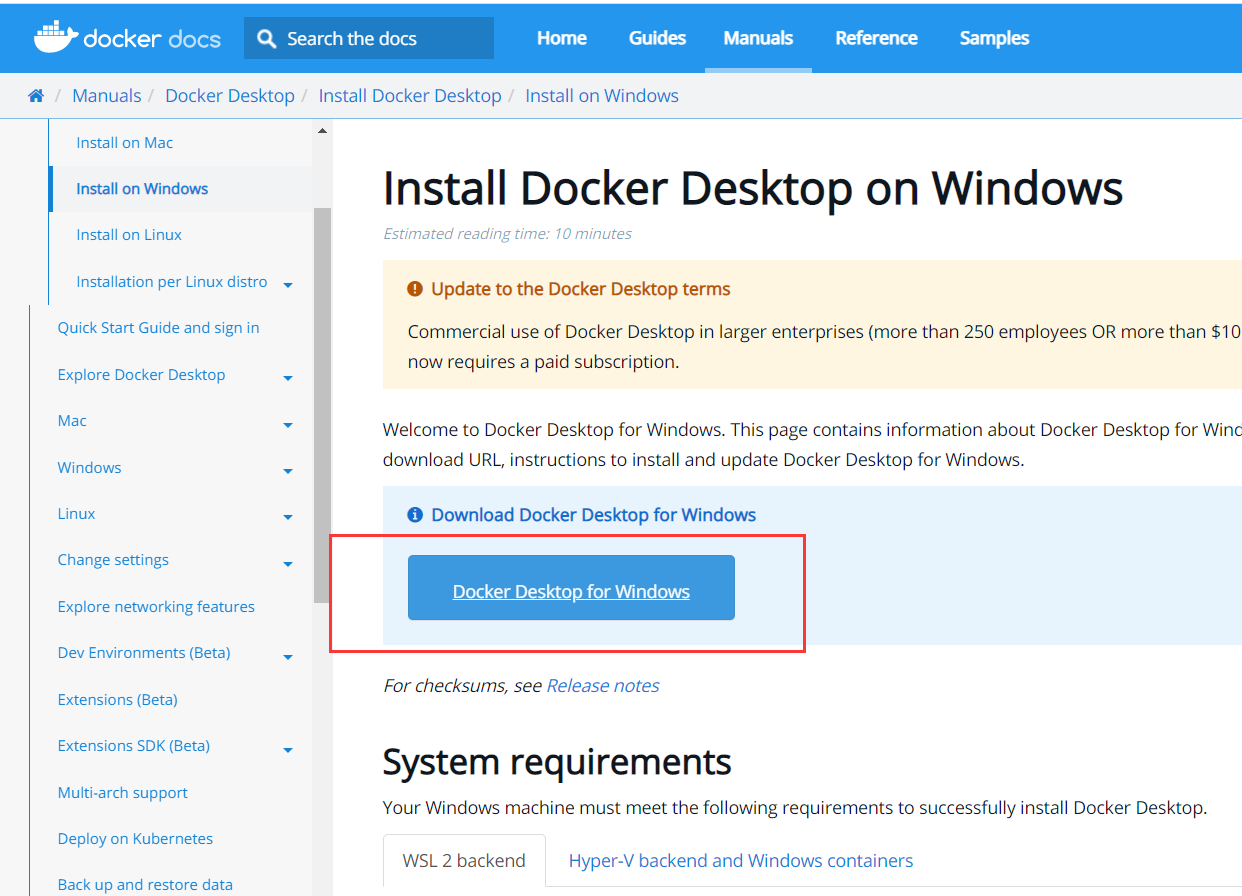Focus the Search the docs field
1242x896 pixels.
point(369,38)
